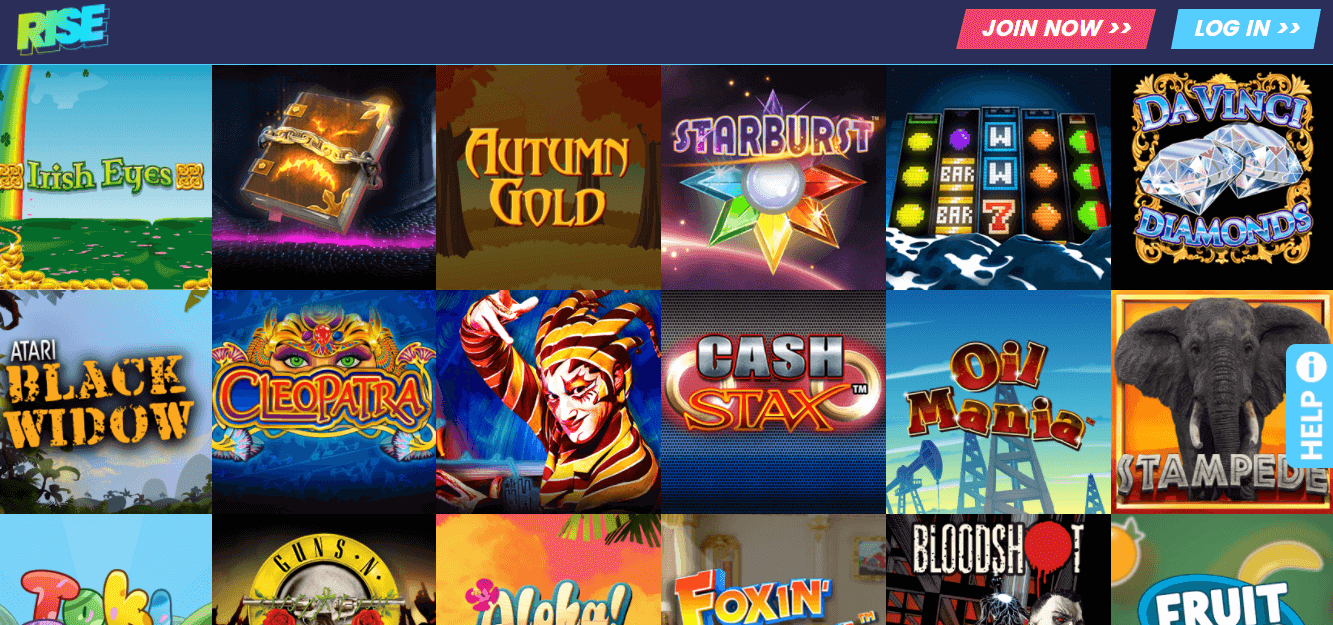
Task: Play the Cash Stax game
Action: (x=773, y=402)
